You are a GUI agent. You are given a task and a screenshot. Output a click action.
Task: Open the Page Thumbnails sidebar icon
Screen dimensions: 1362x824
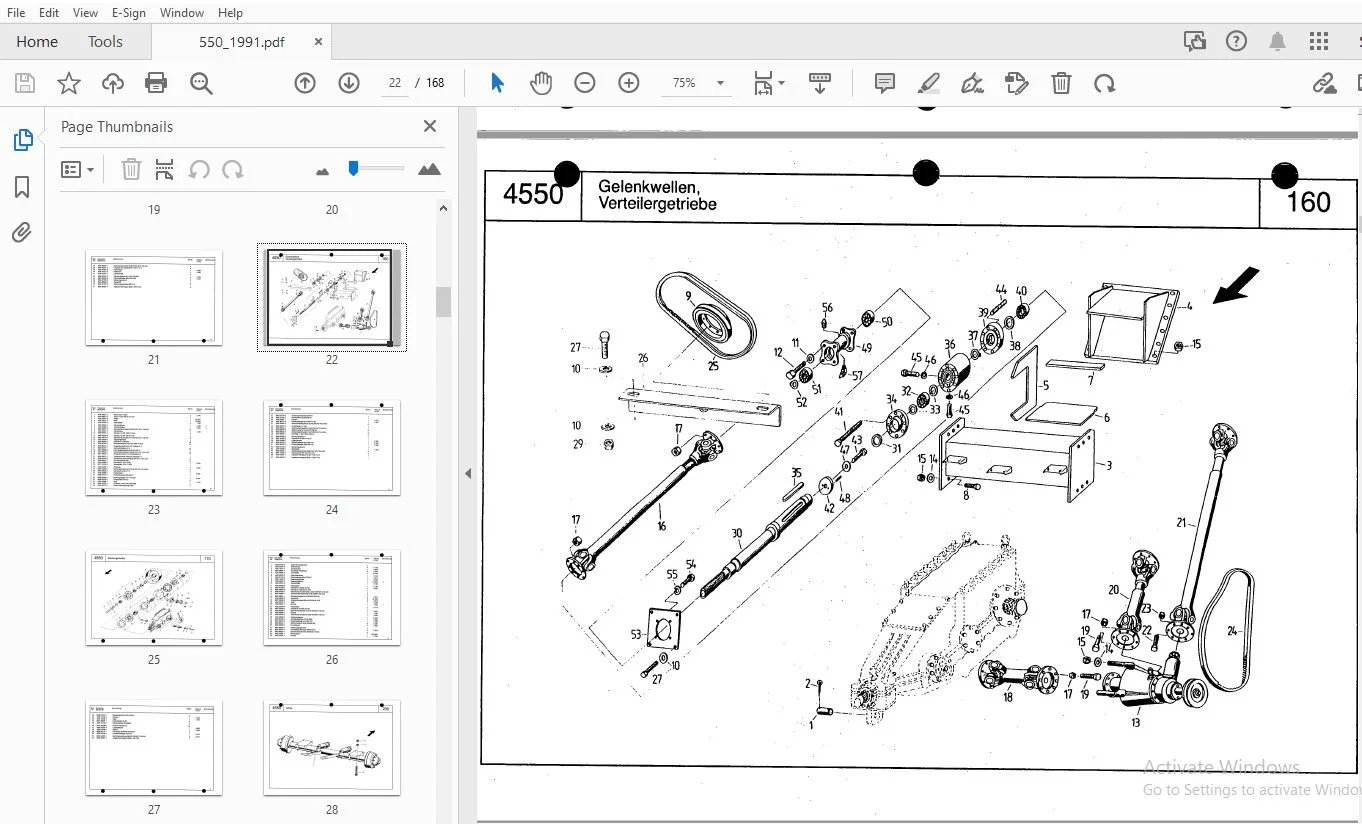point(22,140)
